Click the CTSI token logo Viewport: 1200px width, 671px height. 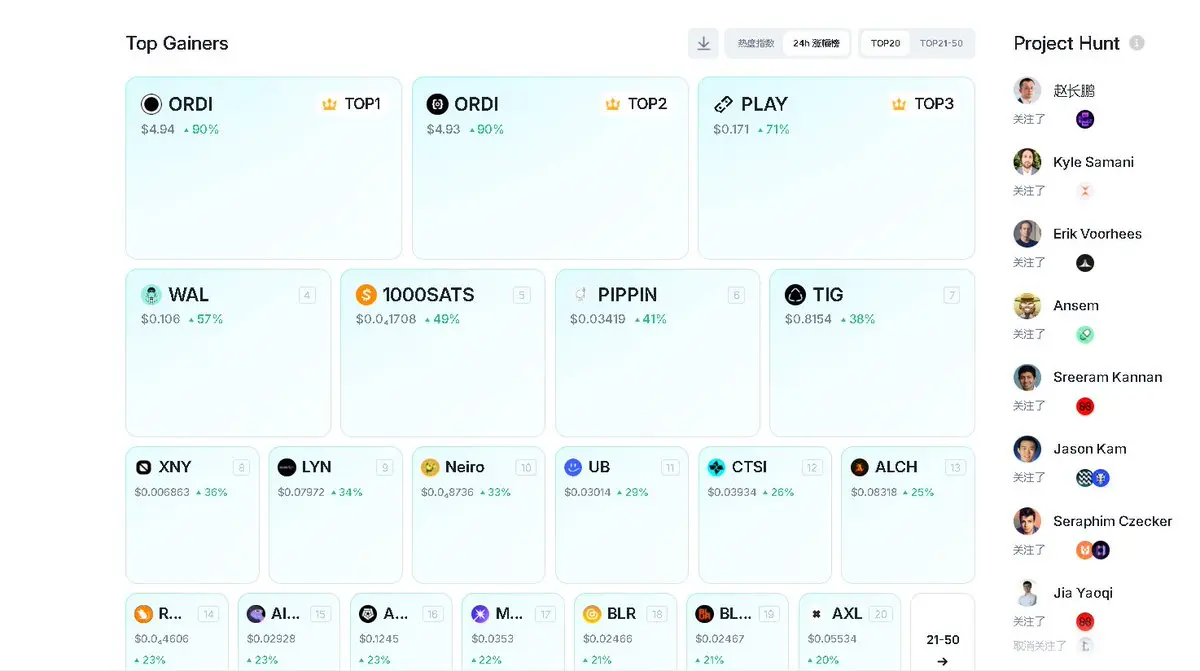click(716, 467)
